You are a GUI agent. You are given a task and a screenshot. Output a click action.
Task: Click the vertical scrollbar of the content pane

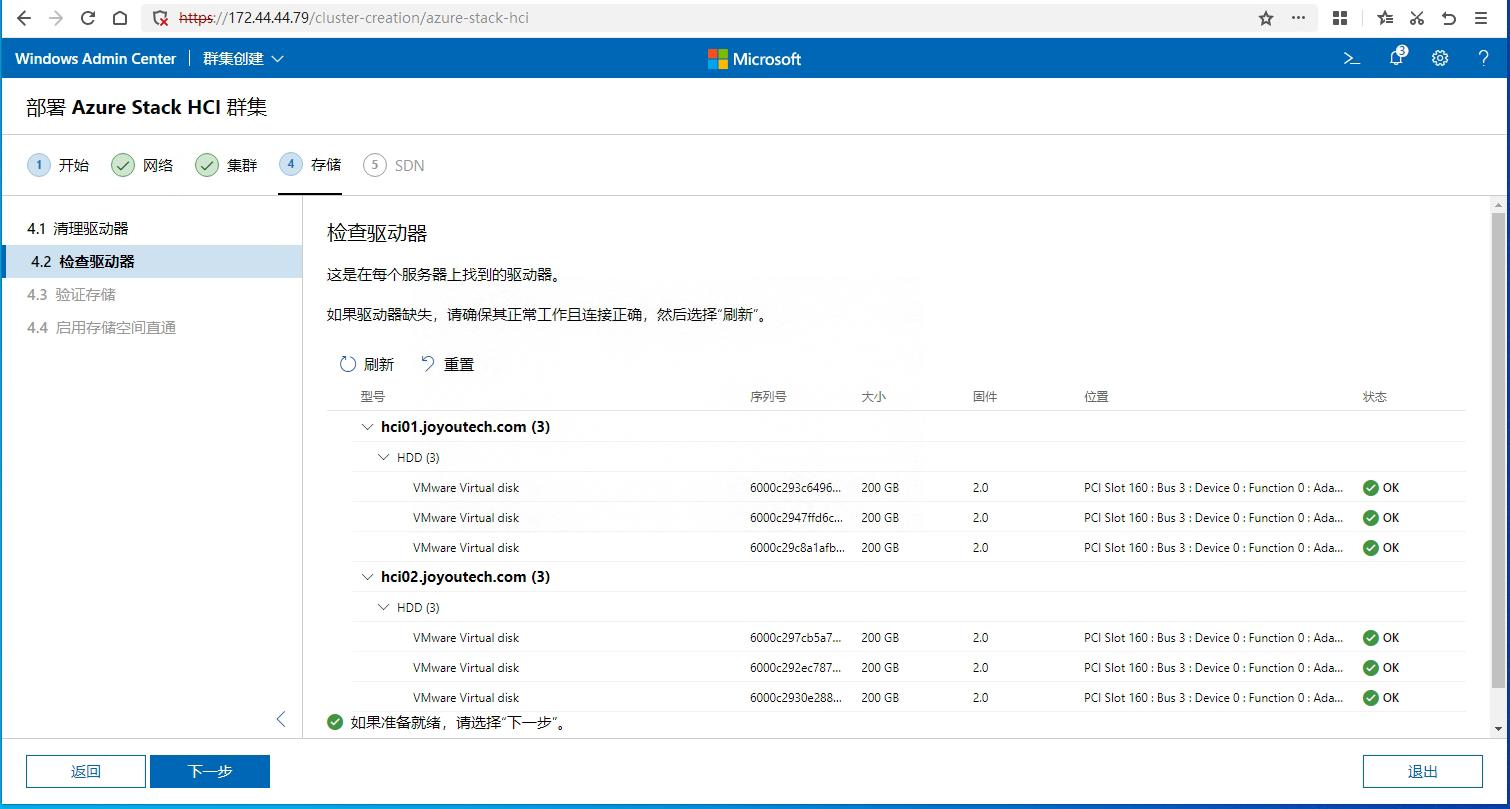(1497, 450)
